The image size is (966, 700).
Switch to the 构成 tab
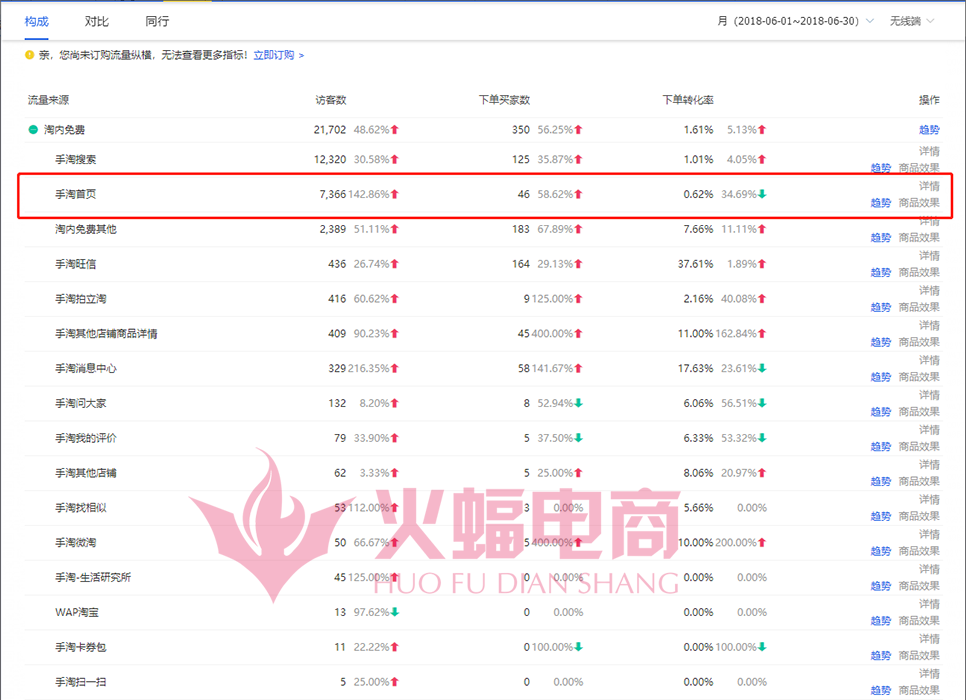click(37, 21)
